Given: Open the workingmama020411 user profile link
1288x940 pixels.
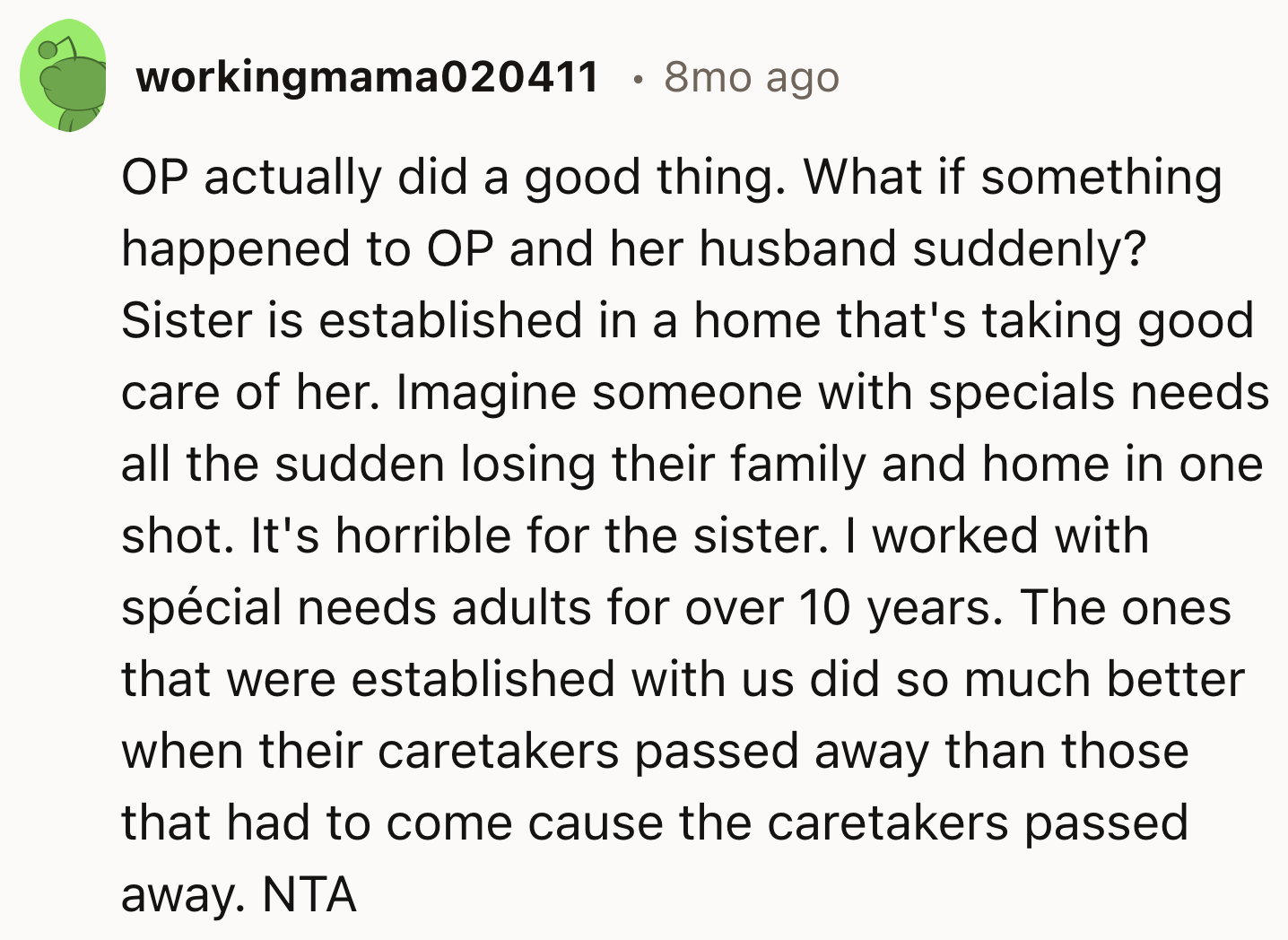Looking at the screenshot, I should point(367,76).
